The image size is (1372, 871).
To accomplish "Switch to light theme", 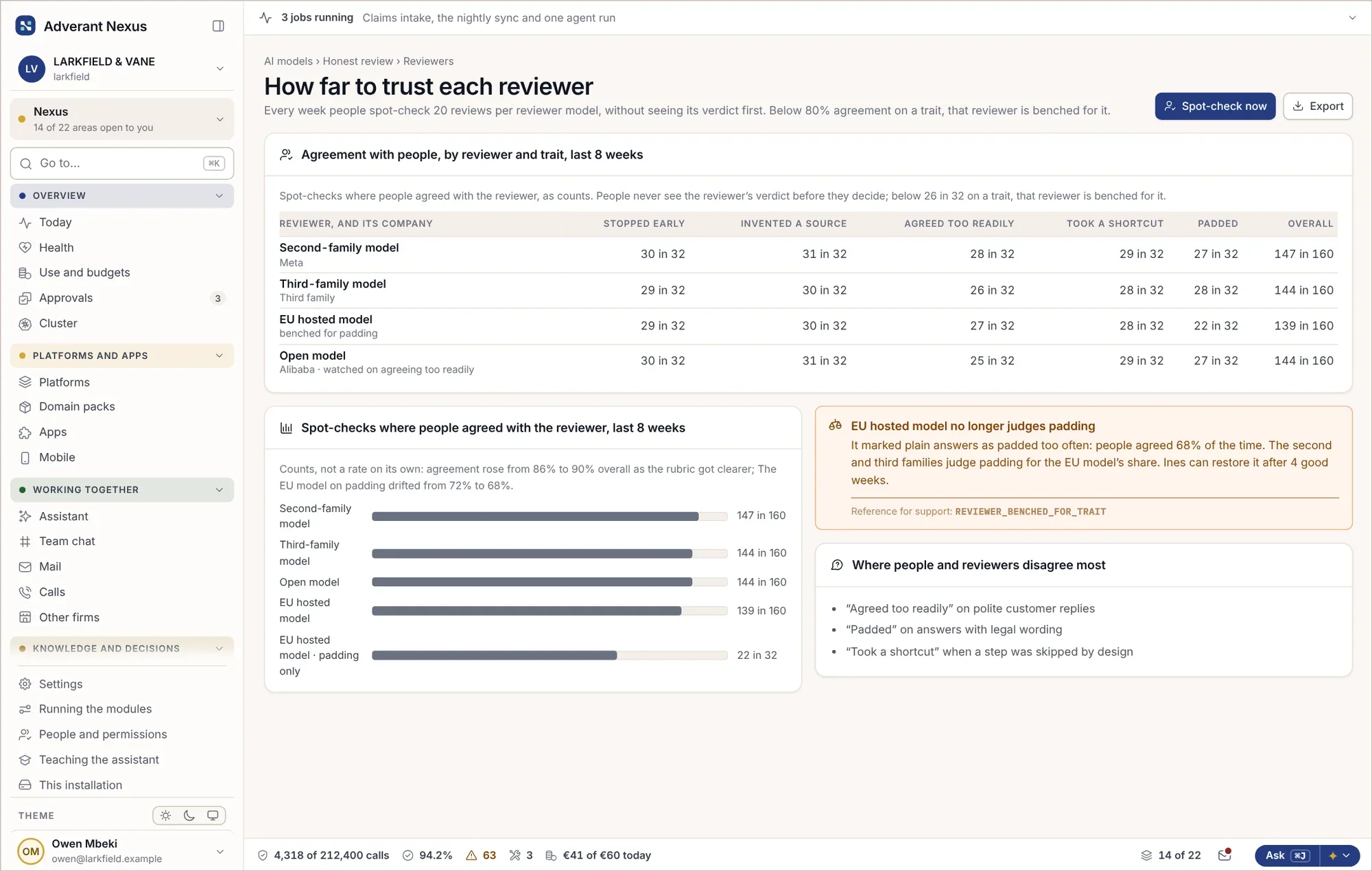I will tap(165, 815).
